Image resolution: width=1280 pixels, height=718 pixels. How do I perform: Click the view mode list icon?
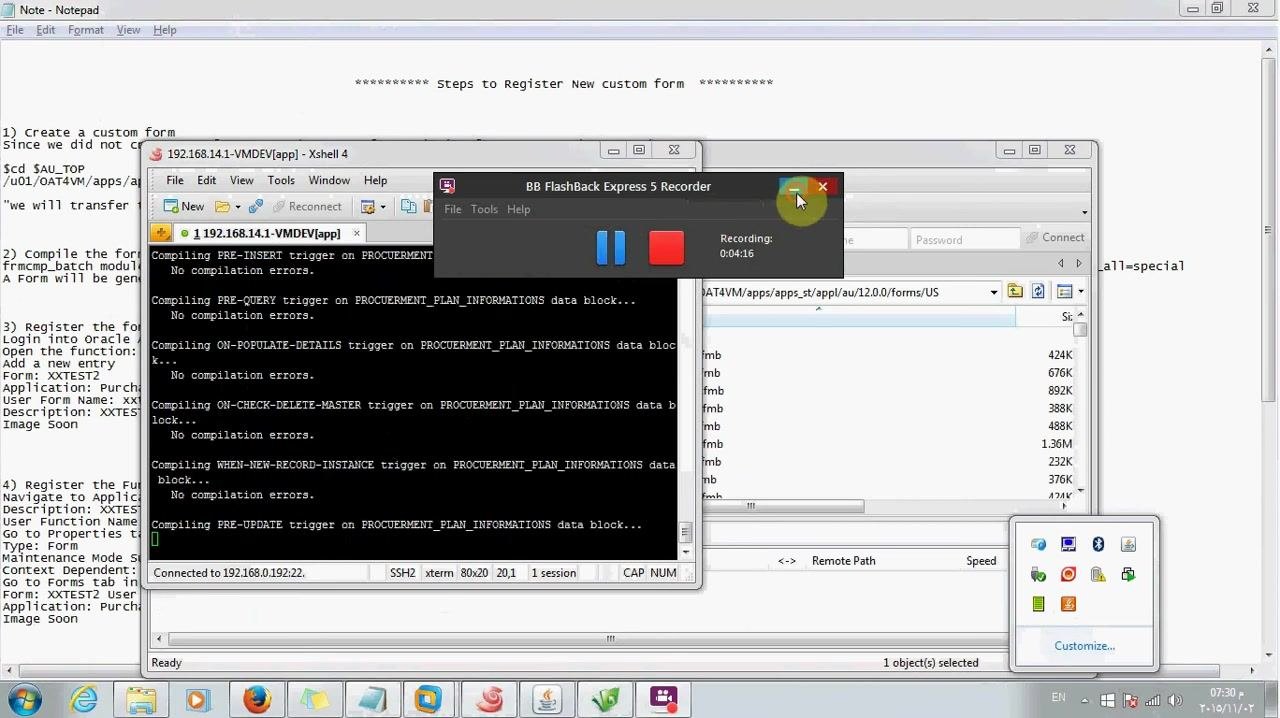(1064, 291)
